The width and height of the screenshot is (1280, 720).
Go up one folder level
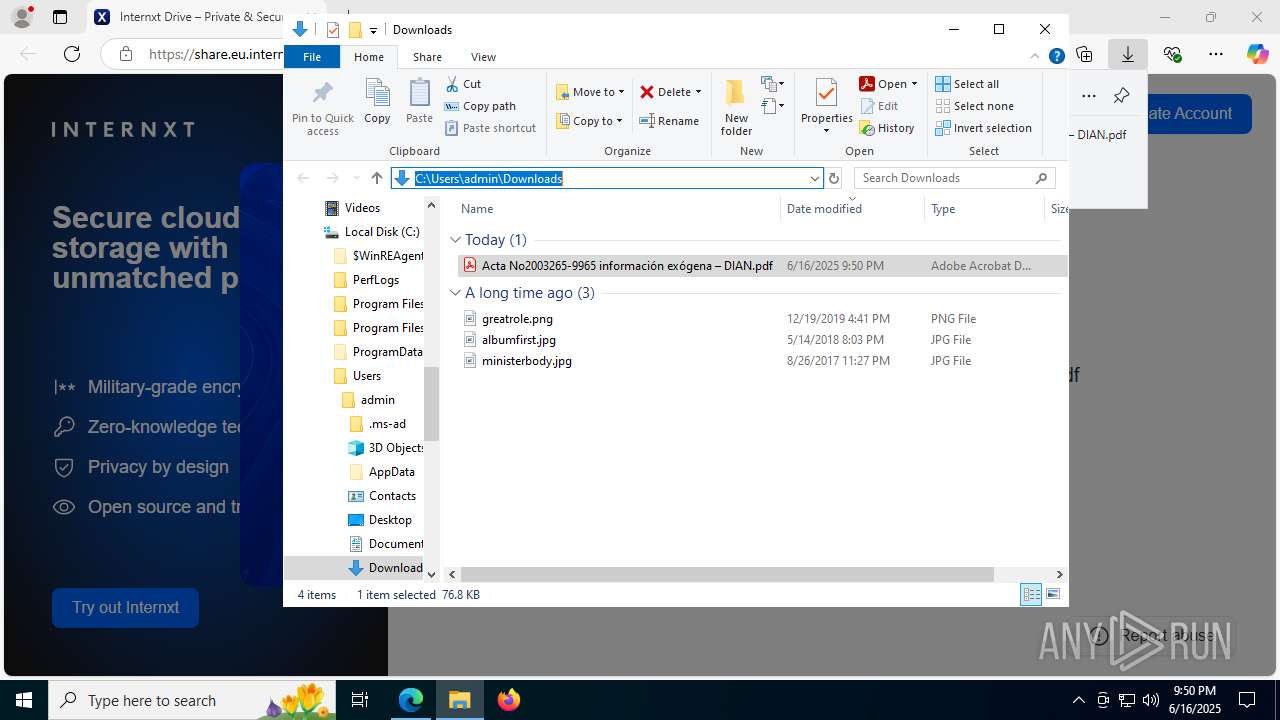coord(376,178)
